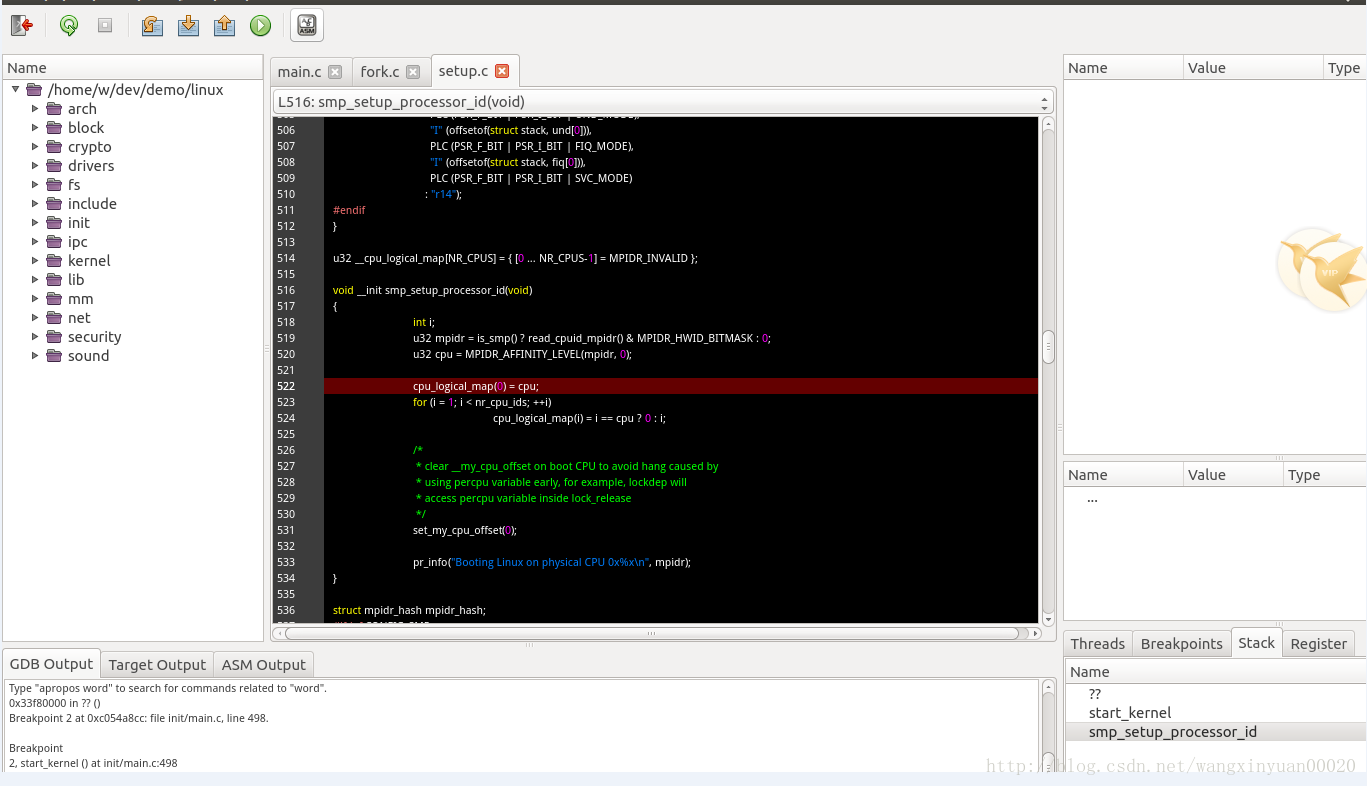This screenshot has height=786, width=1367.
Task: Switch to the Breakpoints tab
Action: [1182, 644]
